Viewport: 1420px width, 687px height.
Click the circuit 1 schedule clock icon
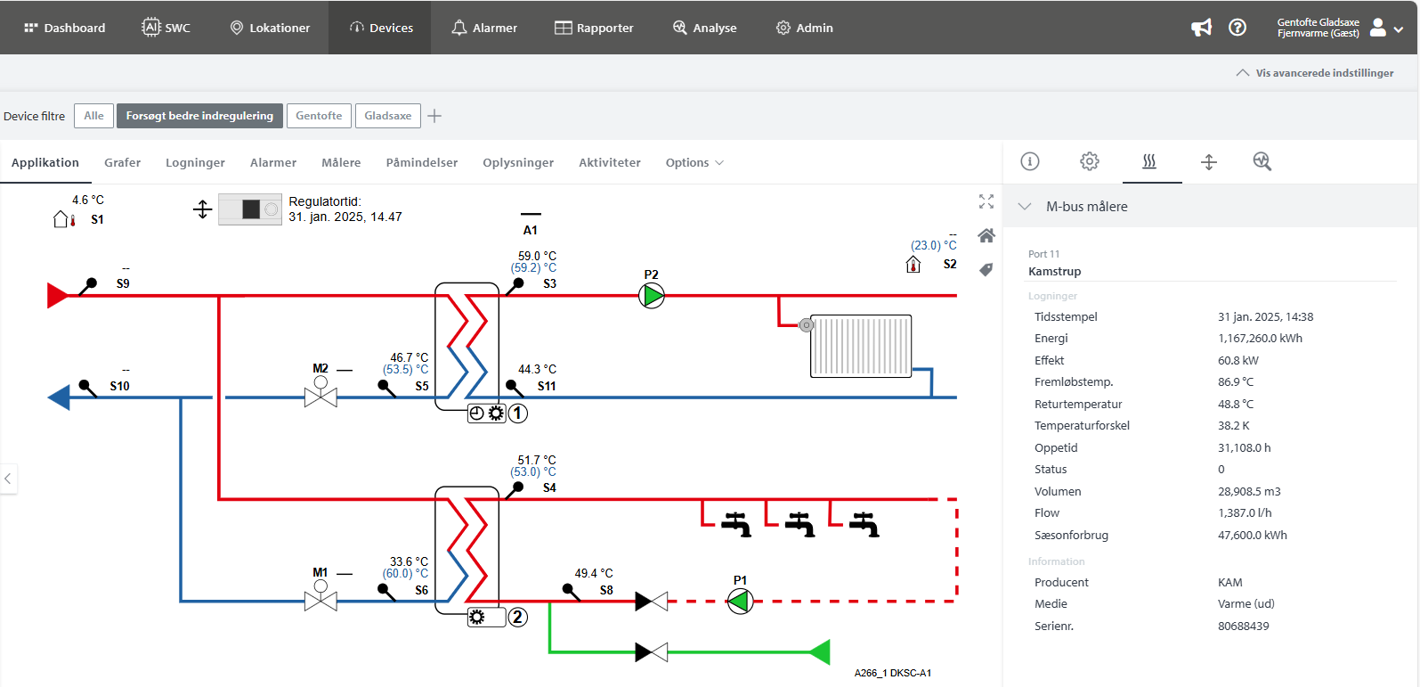point(477,413)
